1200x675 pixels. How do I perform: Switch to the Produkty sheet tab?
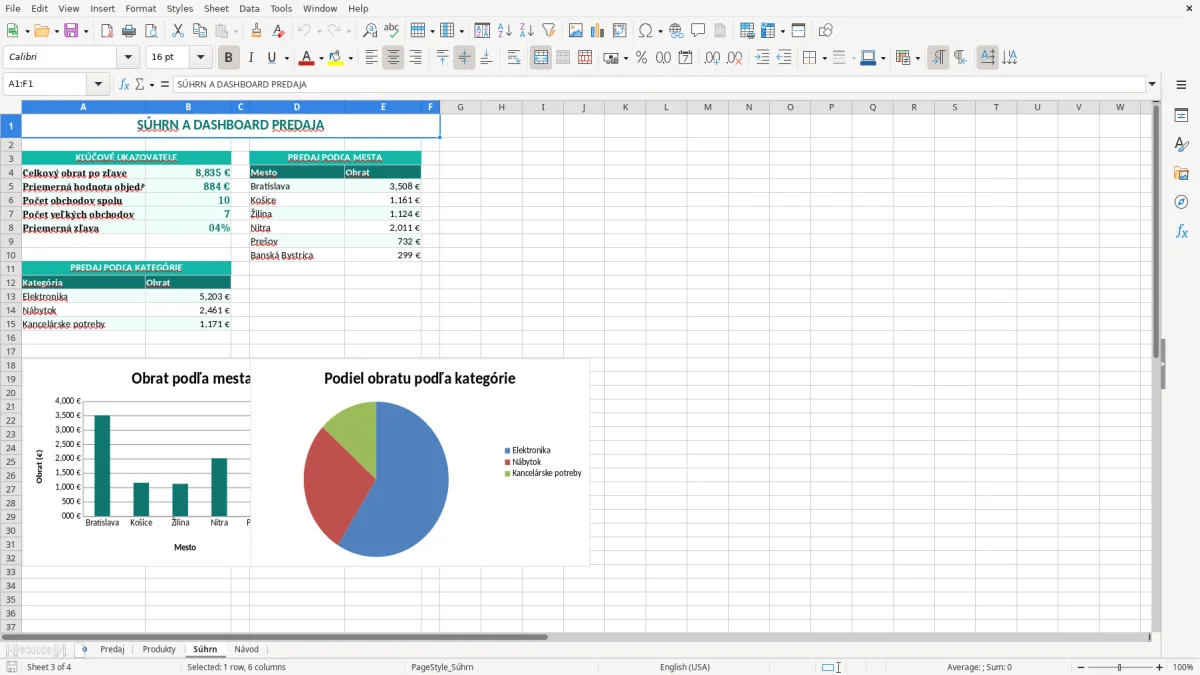(159, 650)
